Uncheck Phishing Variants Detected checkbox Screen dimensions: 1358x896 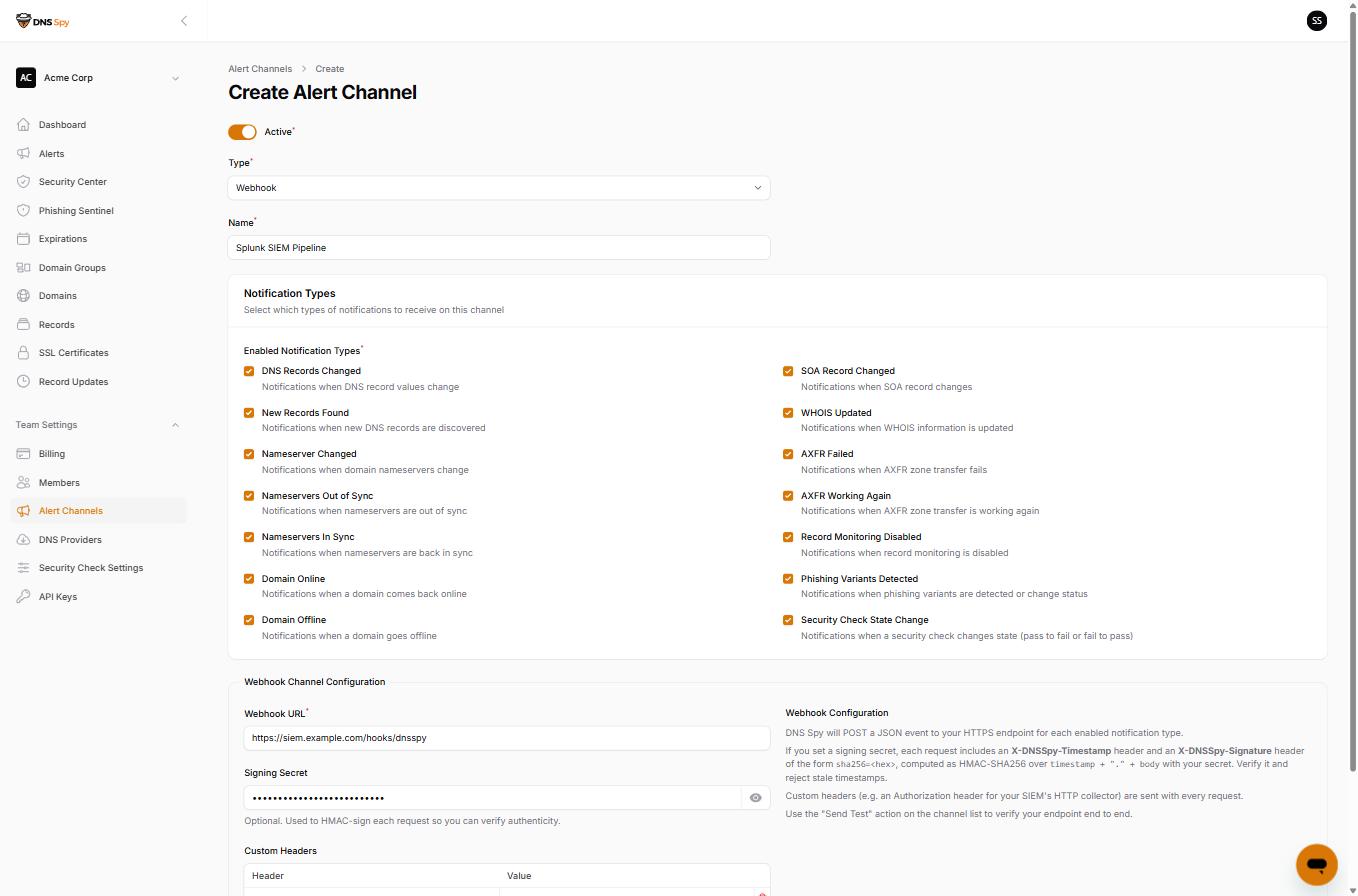pos(788,579)
